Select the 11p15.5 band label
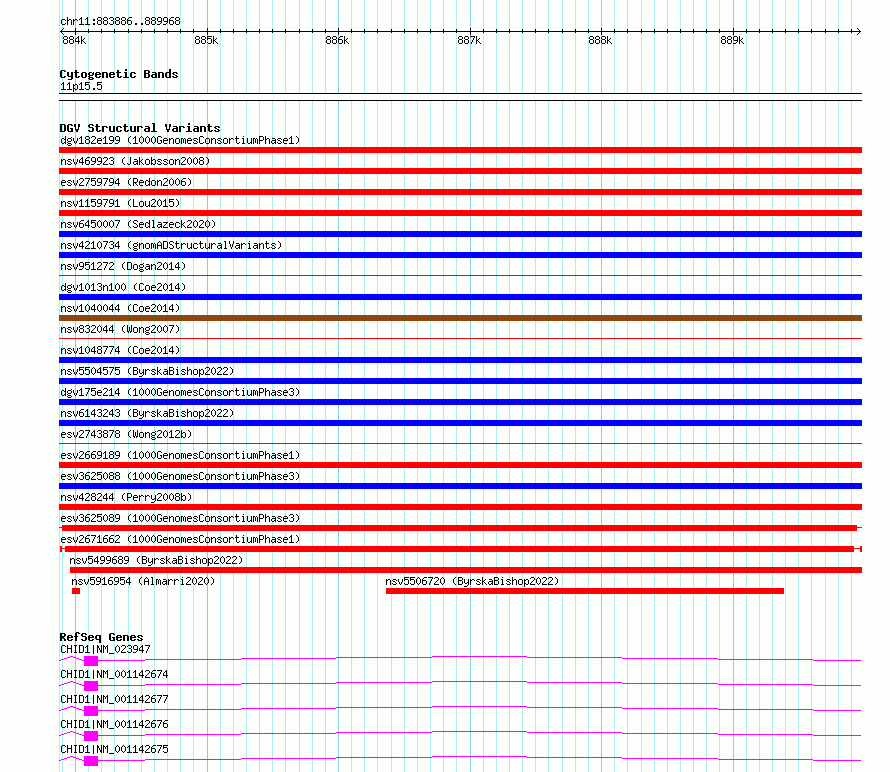 [81, 86]
